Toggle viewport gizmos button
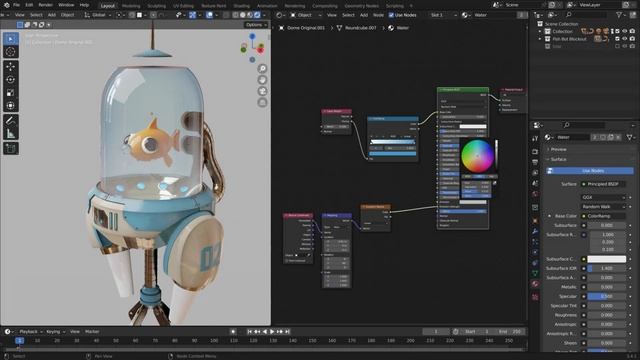Screen dimensions: 640x360 (x=192, y=15)
